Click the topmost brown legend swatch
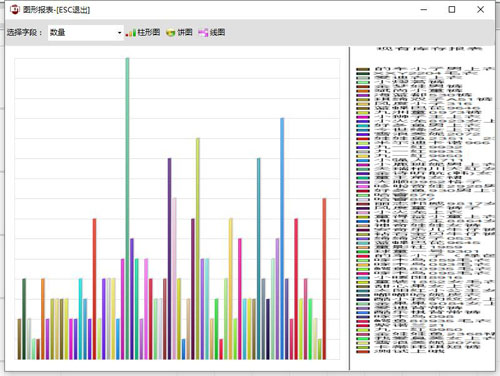This screenshot has width=500, height=376. tap(363, 70)
